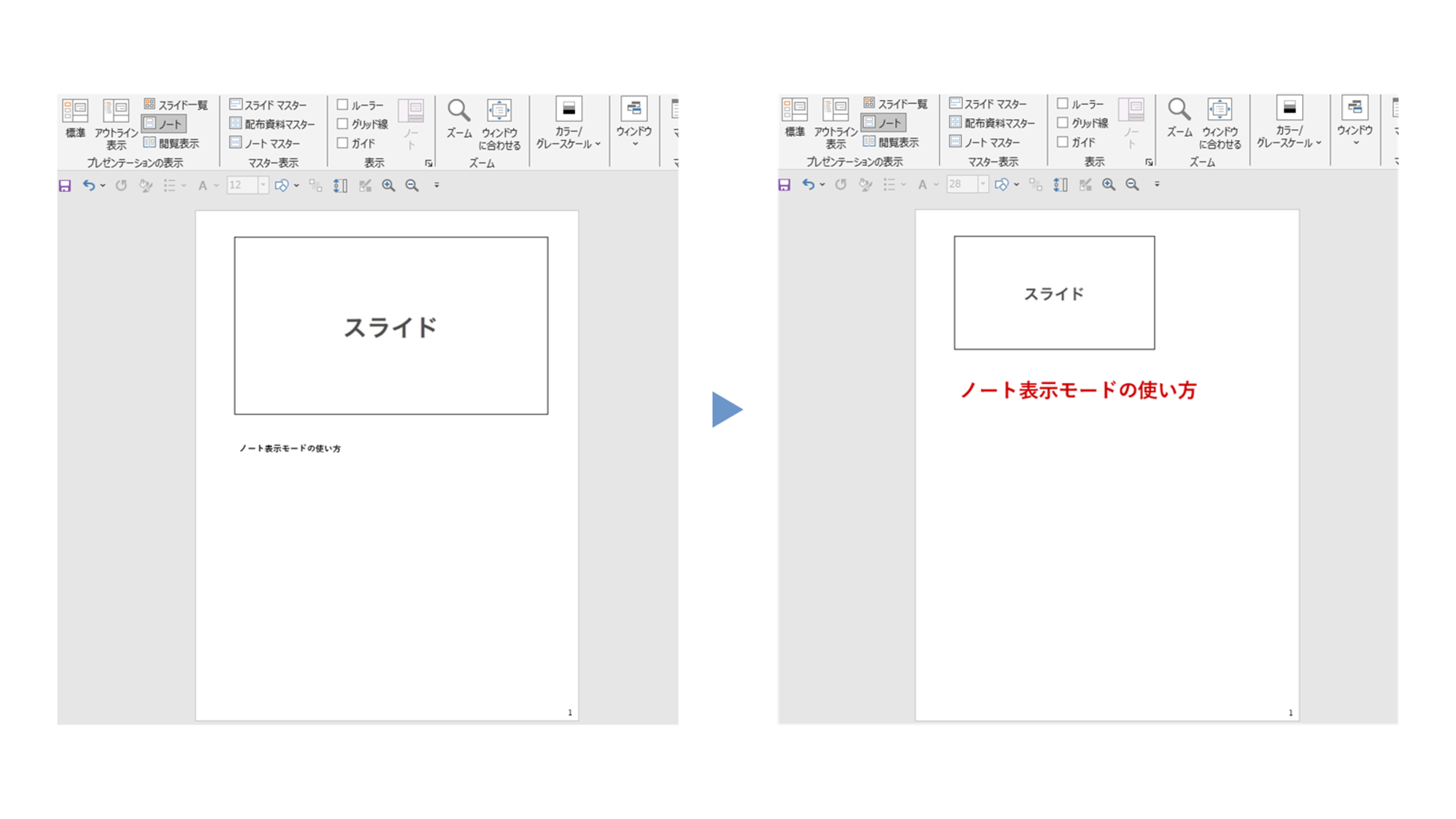Select 標準 view in right window
The width and height of the screenshot is (1456, 819).
click(794, 118)
